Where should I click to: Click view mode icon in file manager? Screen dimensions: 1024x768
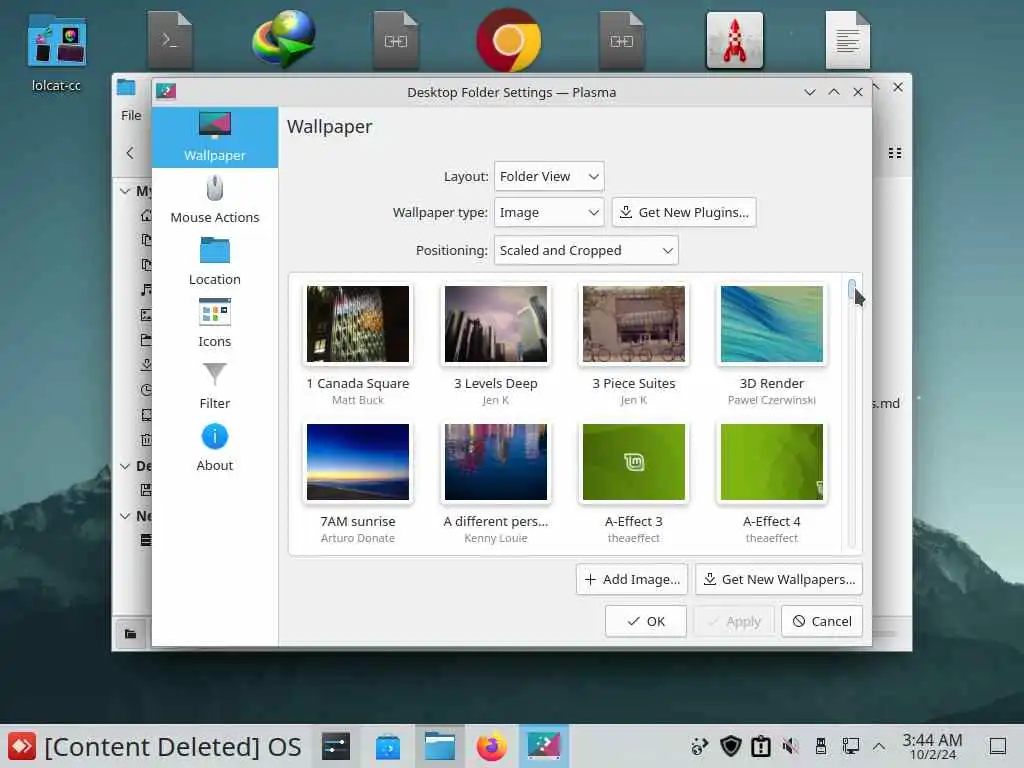point(895,153)
